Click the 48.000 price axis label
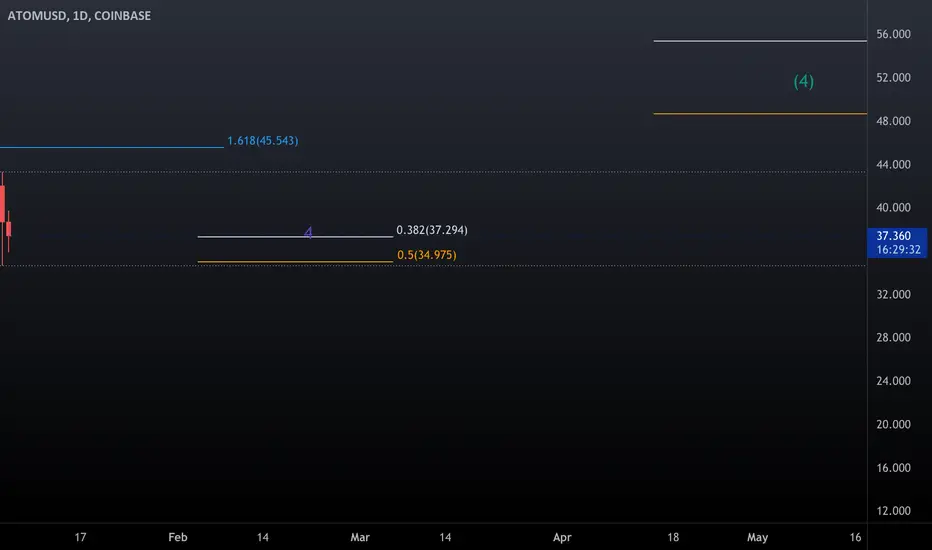The image size is (932, 550). tap(893, 121)
